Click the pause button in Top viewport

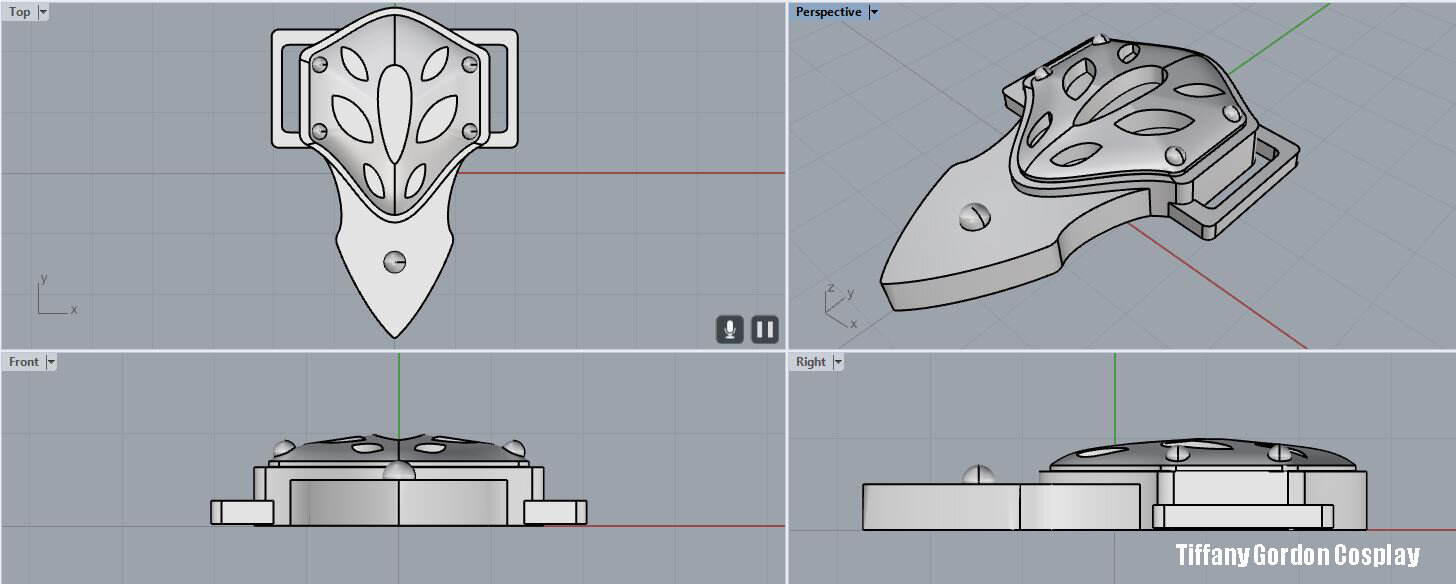pyautogui.click(x=765, y=329)
